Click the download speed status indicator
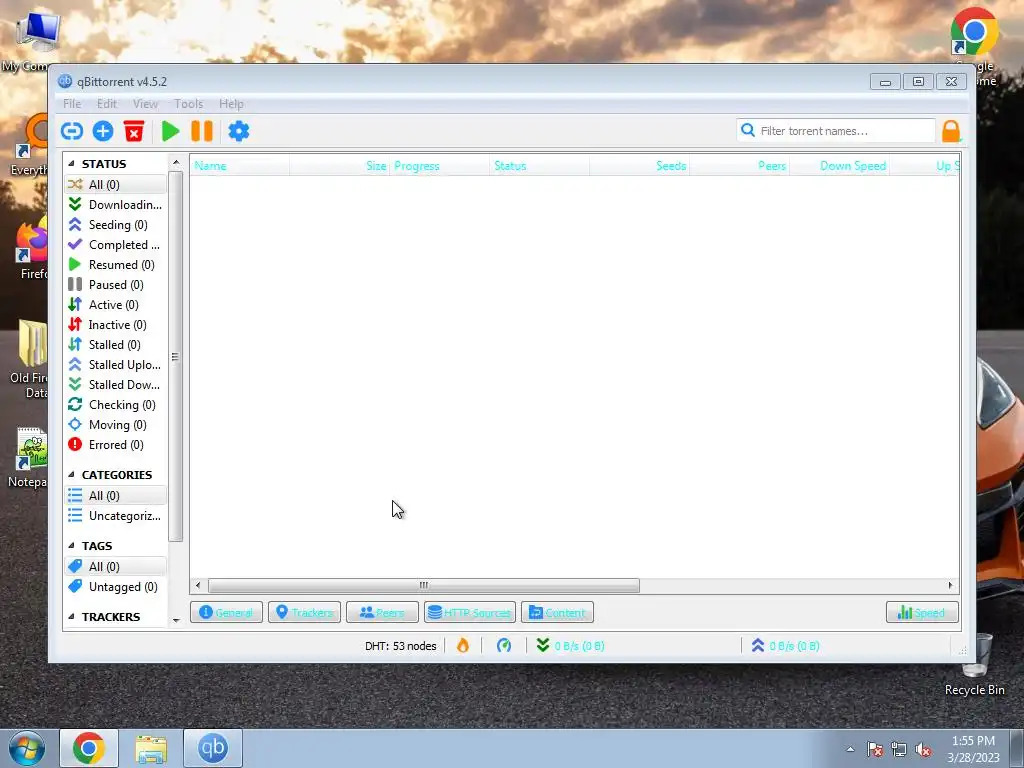The image size is (1024, 768). click(570, 646)
